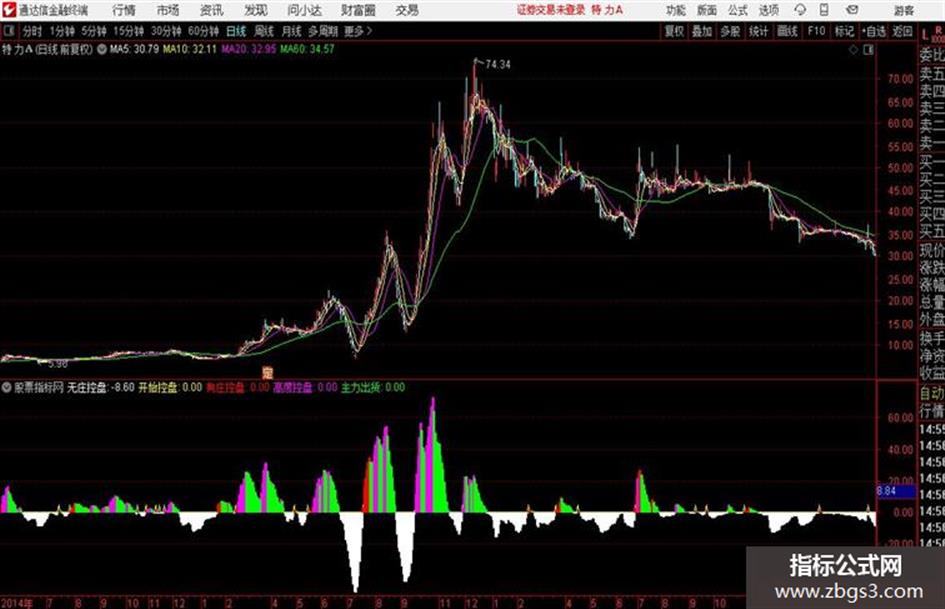The height and width of the screenshot is (609, 945).
Task: Click the 自动 label in right panel
Action: click(x=932, y=393)
